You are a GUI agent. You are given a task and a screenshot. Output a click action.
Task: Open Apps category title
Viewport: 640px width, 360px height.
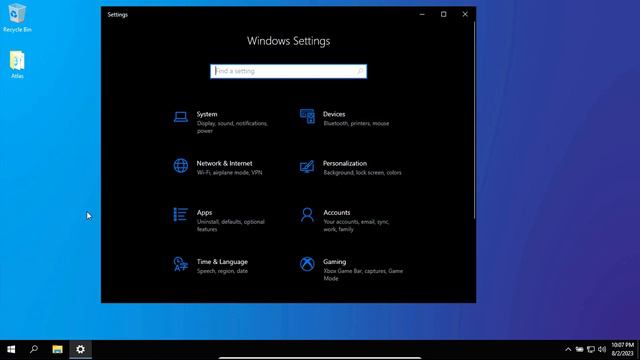(204, 213)
